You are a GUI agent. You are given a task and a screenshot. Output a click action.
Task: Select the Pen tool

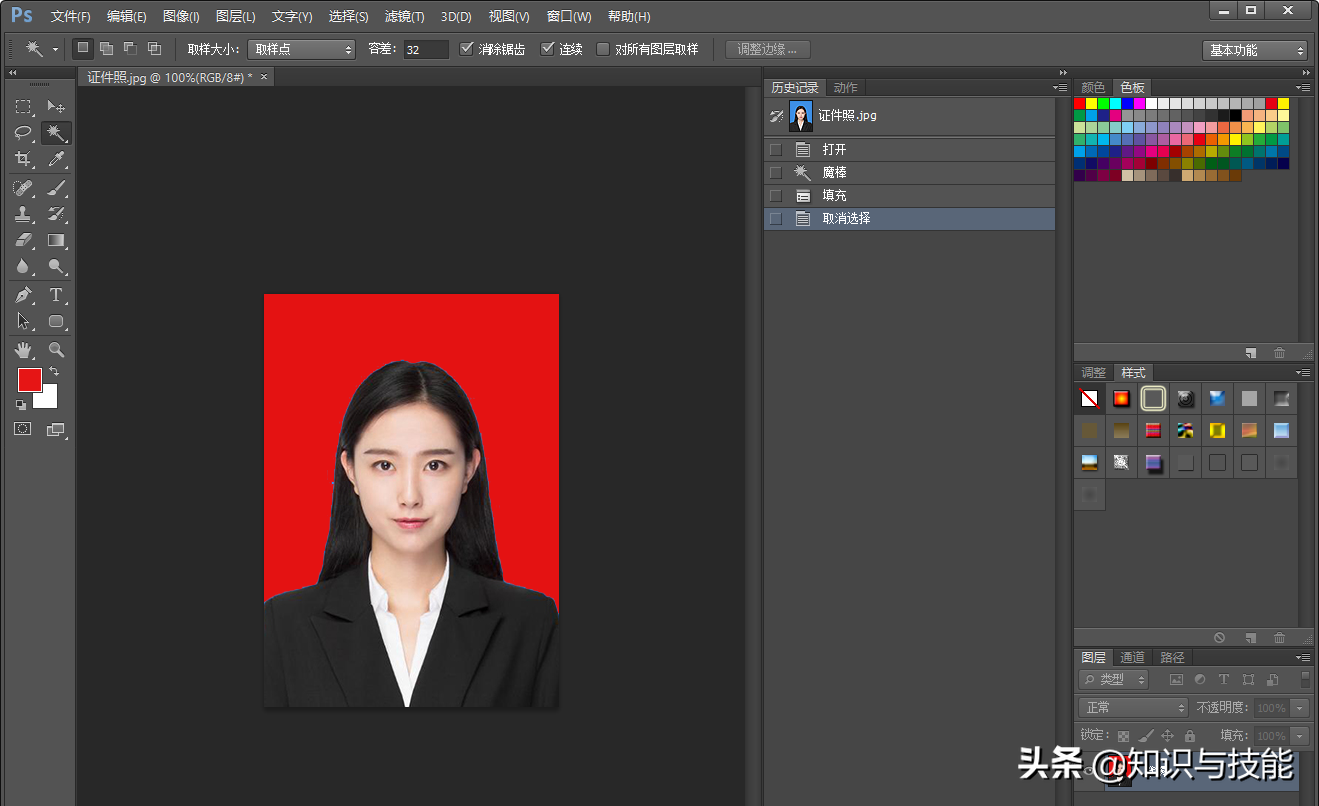[x=23, y=295]
